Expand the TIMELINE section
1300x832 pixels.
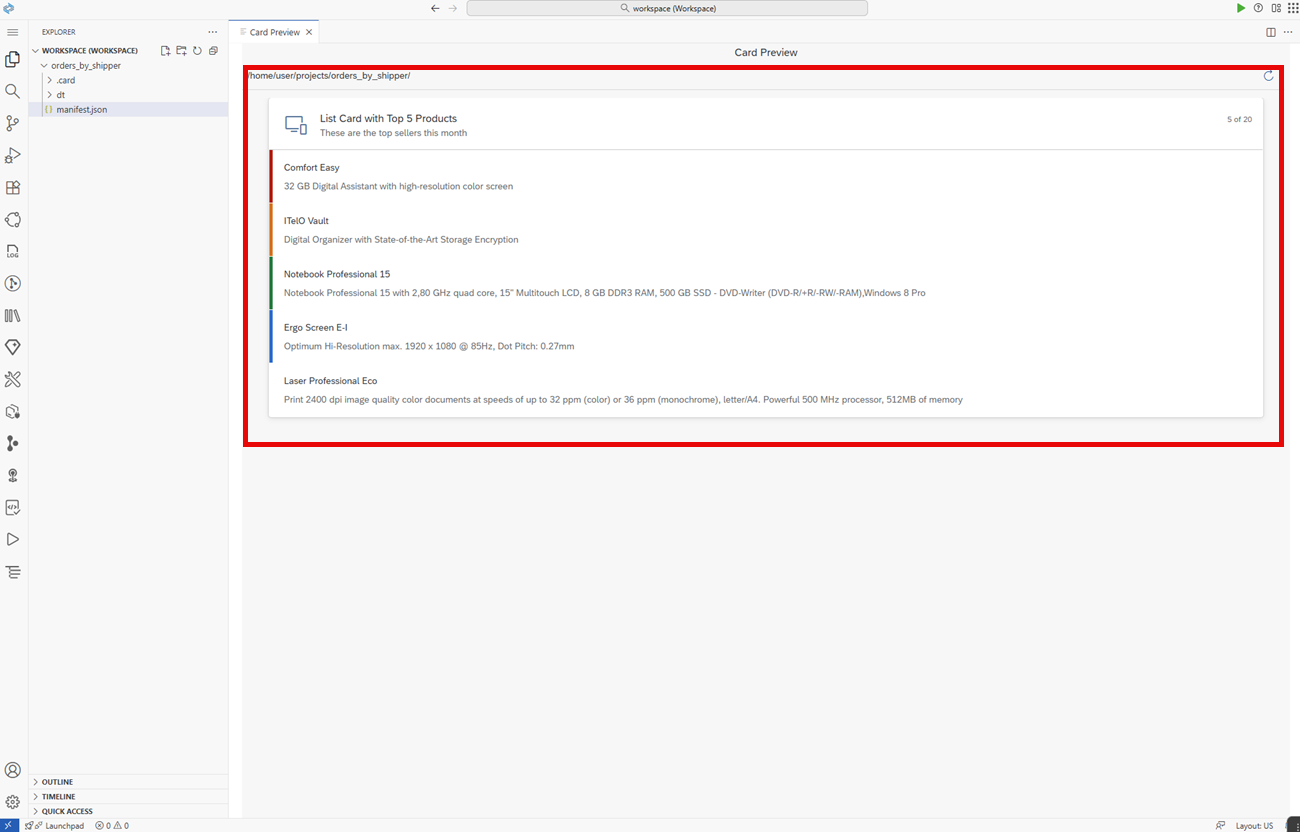(x=128, y=797)
